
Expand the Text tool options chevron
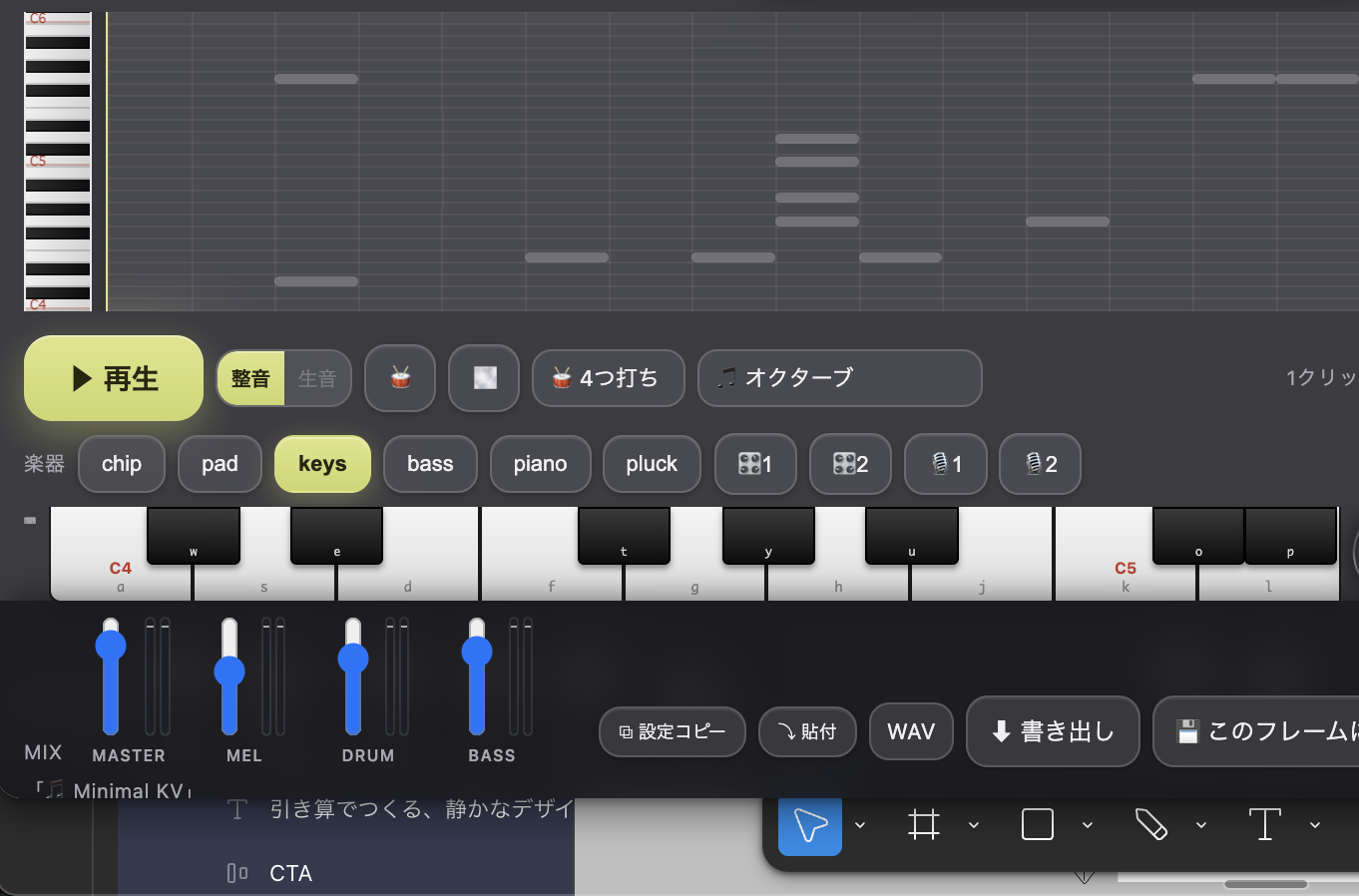coord(1315,825)
